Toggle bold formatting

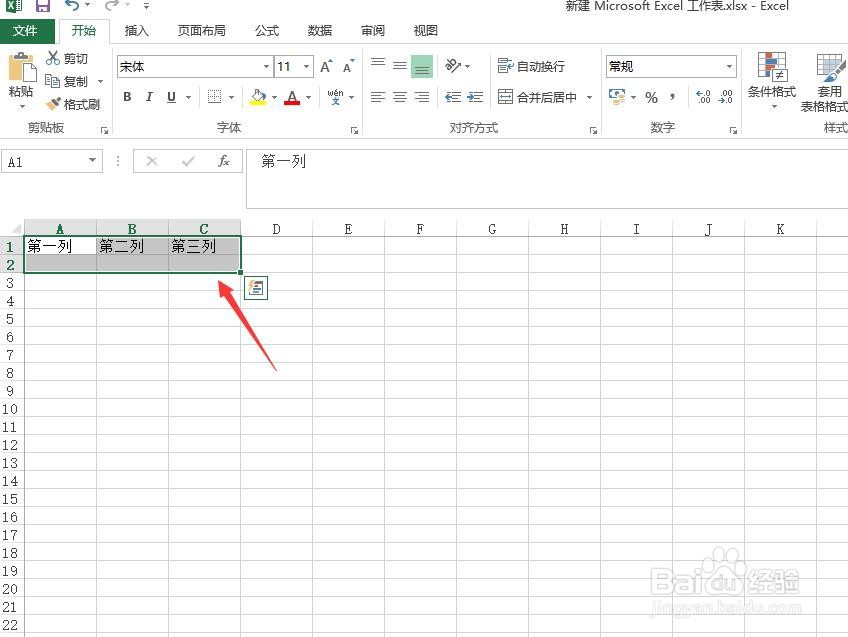pyautogui.click(x=127, y=97)
